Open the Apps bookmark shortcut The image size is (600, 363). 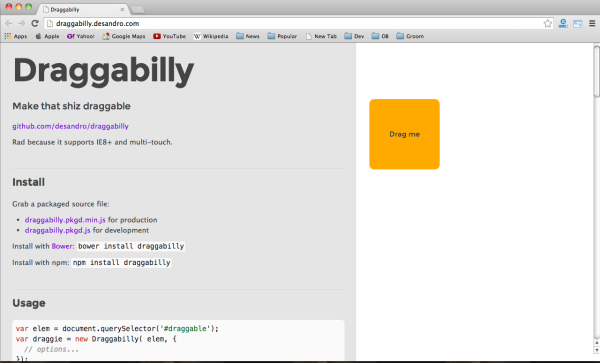coord(16,36)
